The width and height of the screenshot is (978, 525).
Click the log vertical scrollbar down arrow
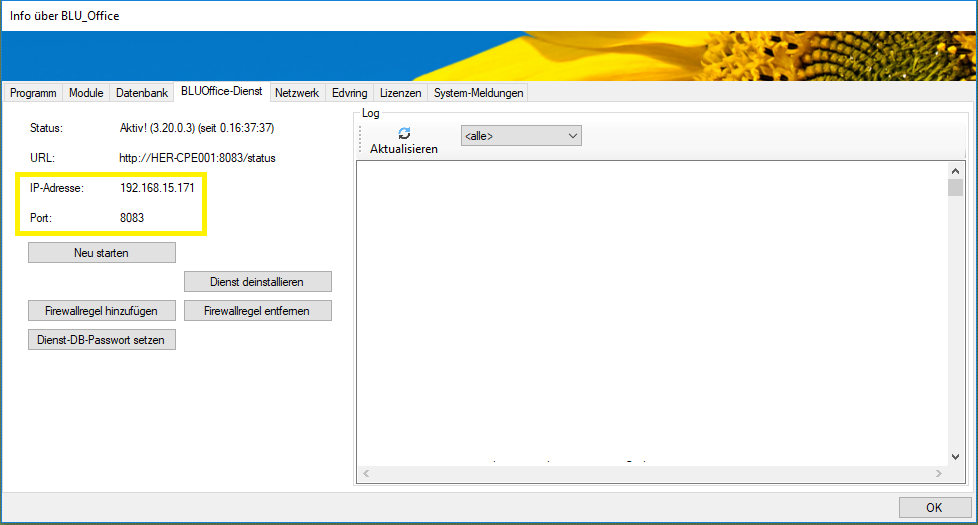tap(955, 456)
